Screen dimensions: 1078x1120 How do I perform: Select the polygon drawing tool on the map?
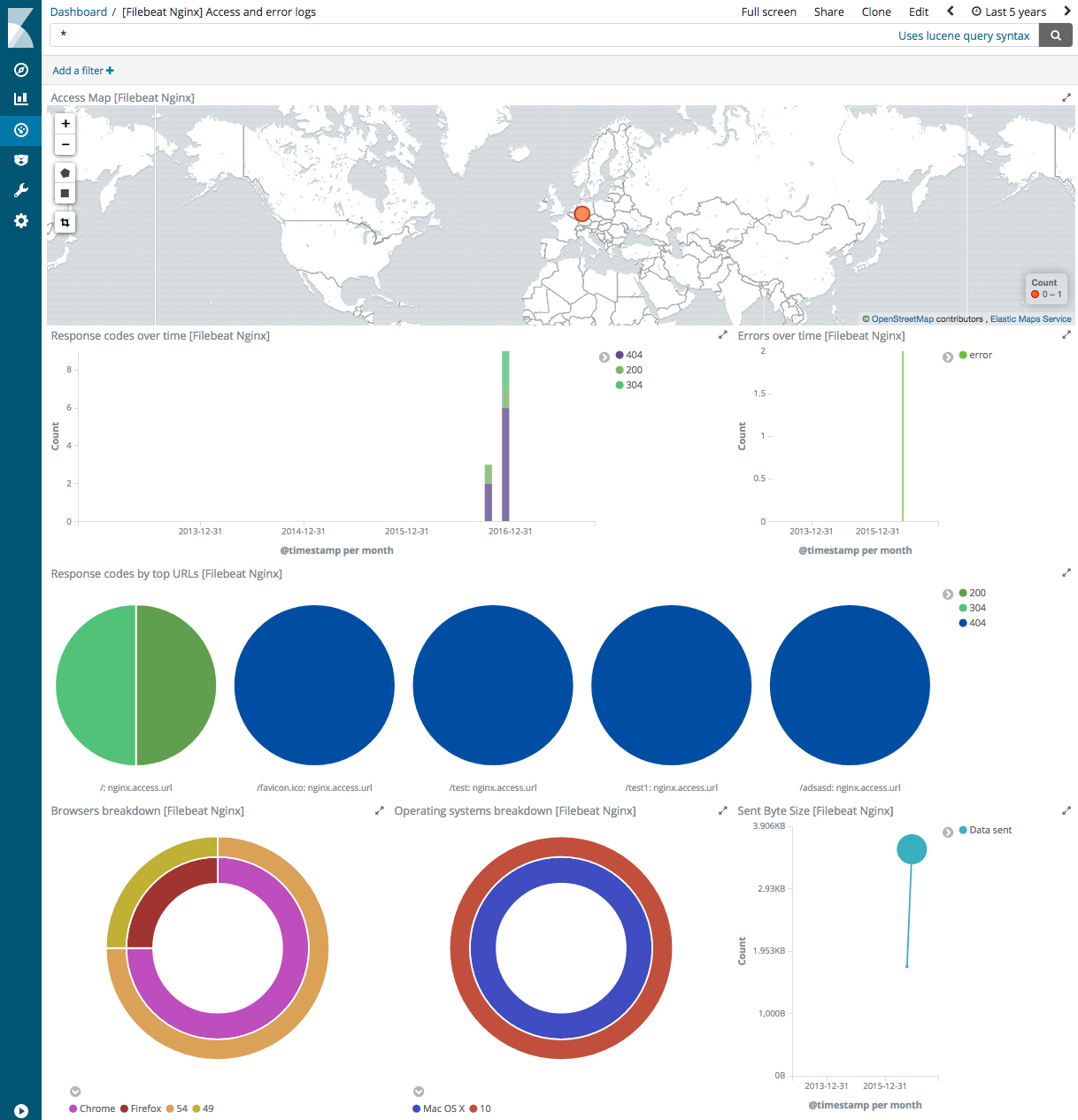point(65,172)
